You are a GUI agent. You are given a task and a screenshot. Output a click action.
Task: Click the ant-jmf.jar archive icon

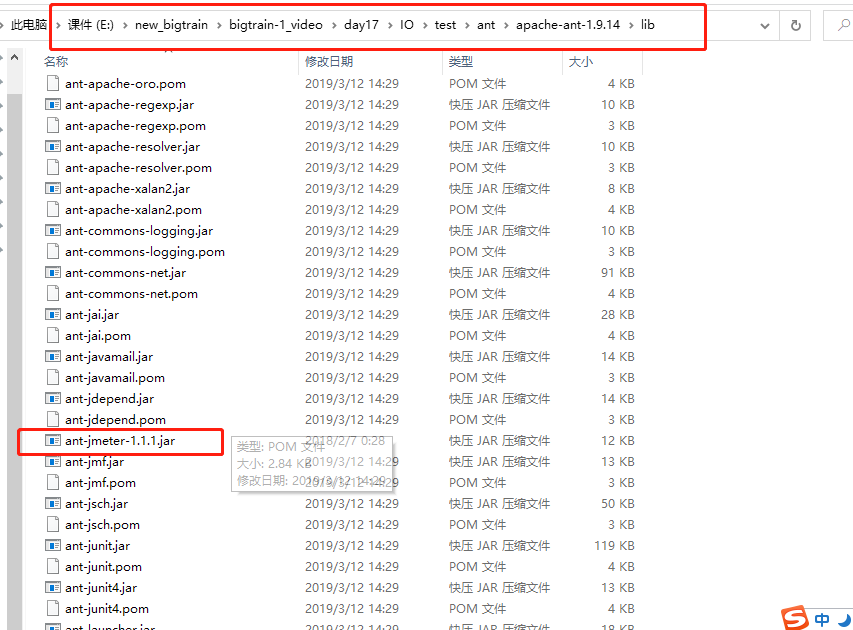coord(53,462)
